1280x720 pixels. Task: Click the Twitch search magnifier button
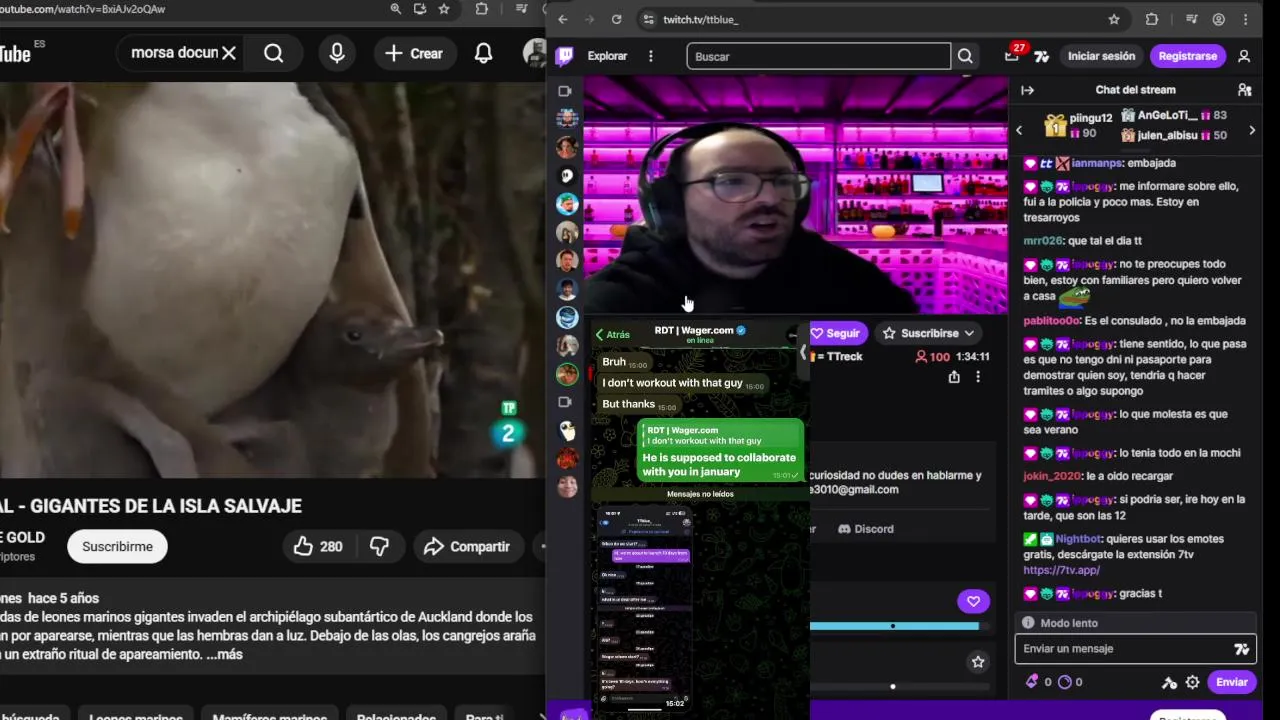(965, 56)
